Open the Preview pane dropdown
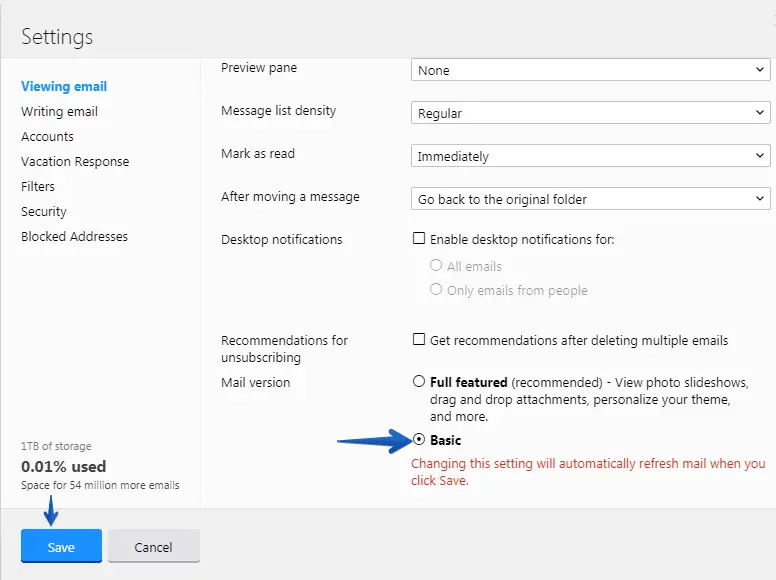 click(590, 70)
